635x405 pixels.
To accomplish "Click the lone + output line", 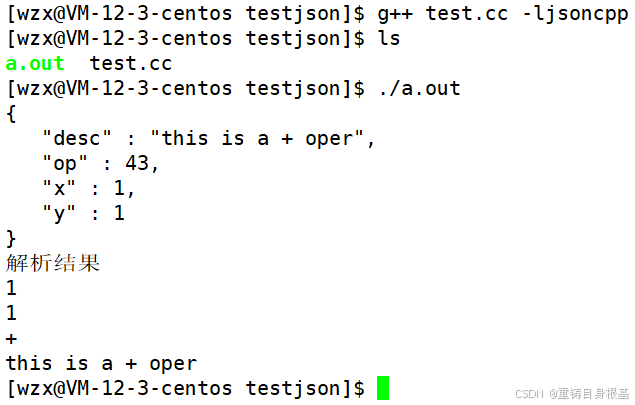I will pyautogui.click(x=11, y=338).
